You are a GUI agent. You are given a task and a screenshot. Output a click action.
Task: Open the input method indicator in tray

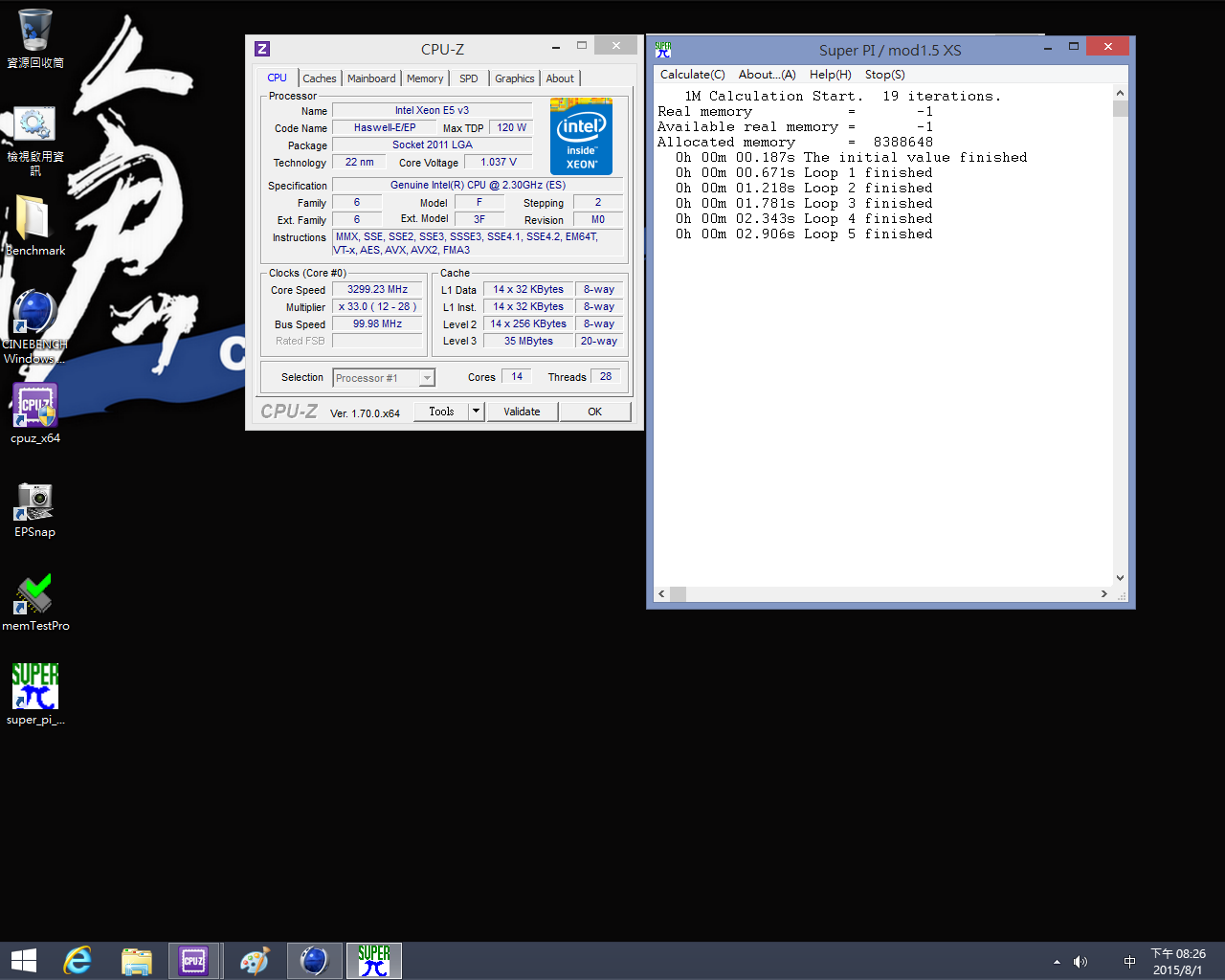[1129, 962]
